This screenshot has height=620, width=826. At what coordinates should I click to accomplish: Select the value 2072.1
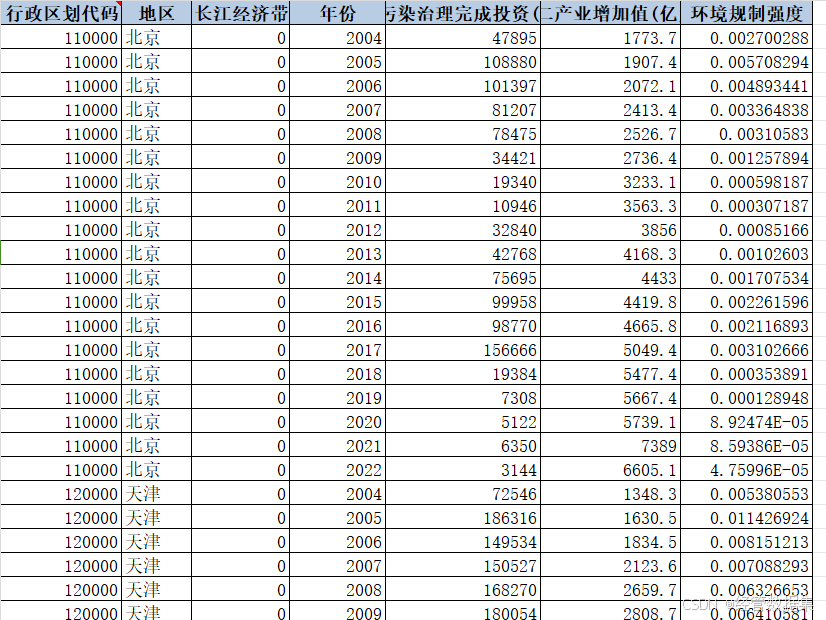611,85
